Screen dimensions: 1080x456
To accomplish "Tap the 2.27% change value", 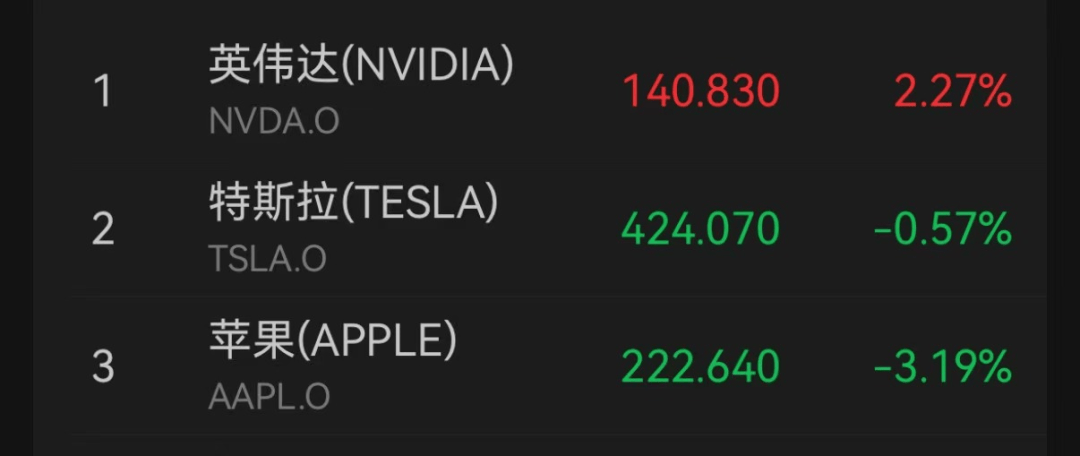I will [953, 92].
